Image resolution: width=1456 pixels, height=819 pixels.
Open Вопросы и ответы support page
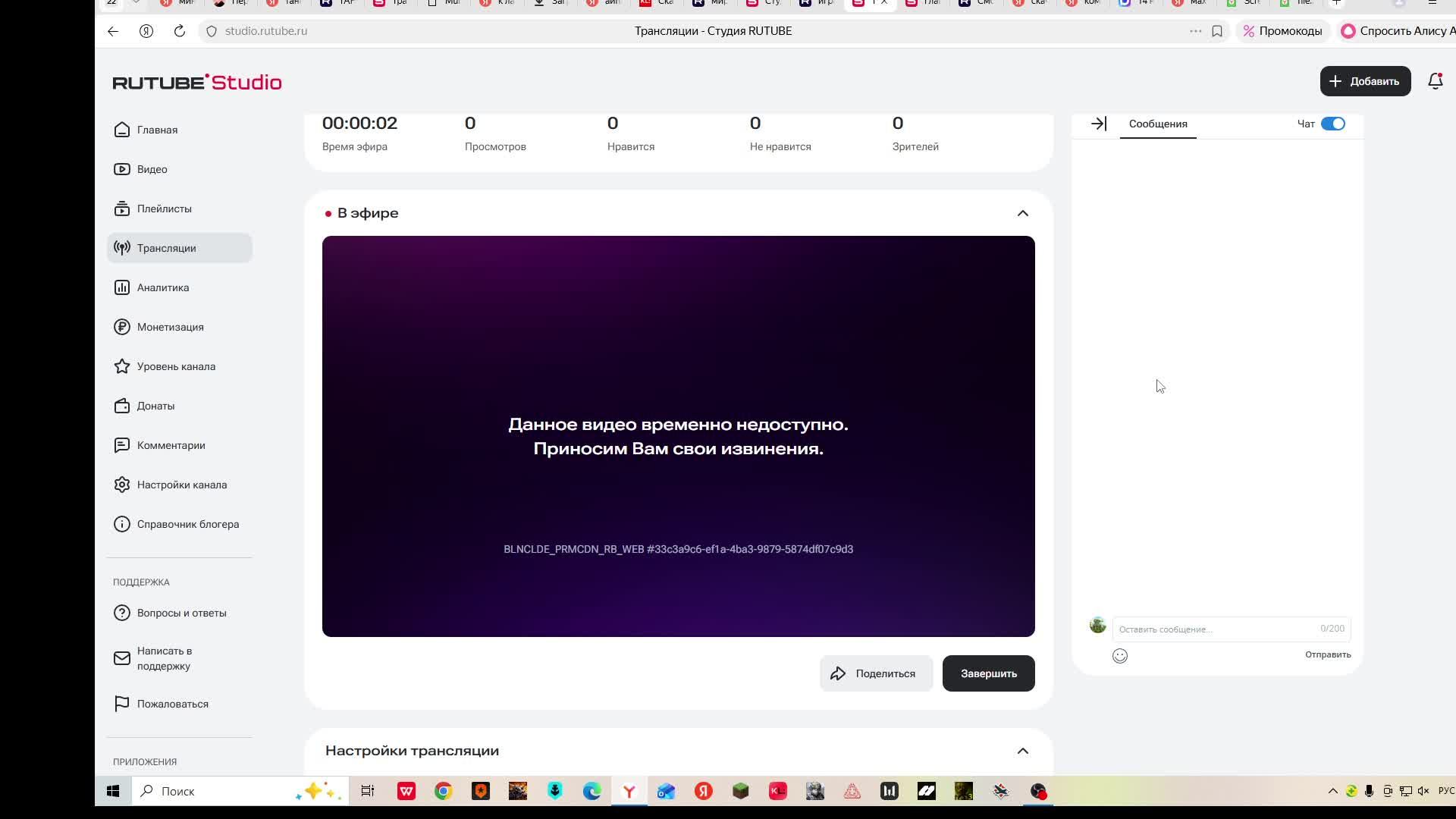tap(179, 613)
